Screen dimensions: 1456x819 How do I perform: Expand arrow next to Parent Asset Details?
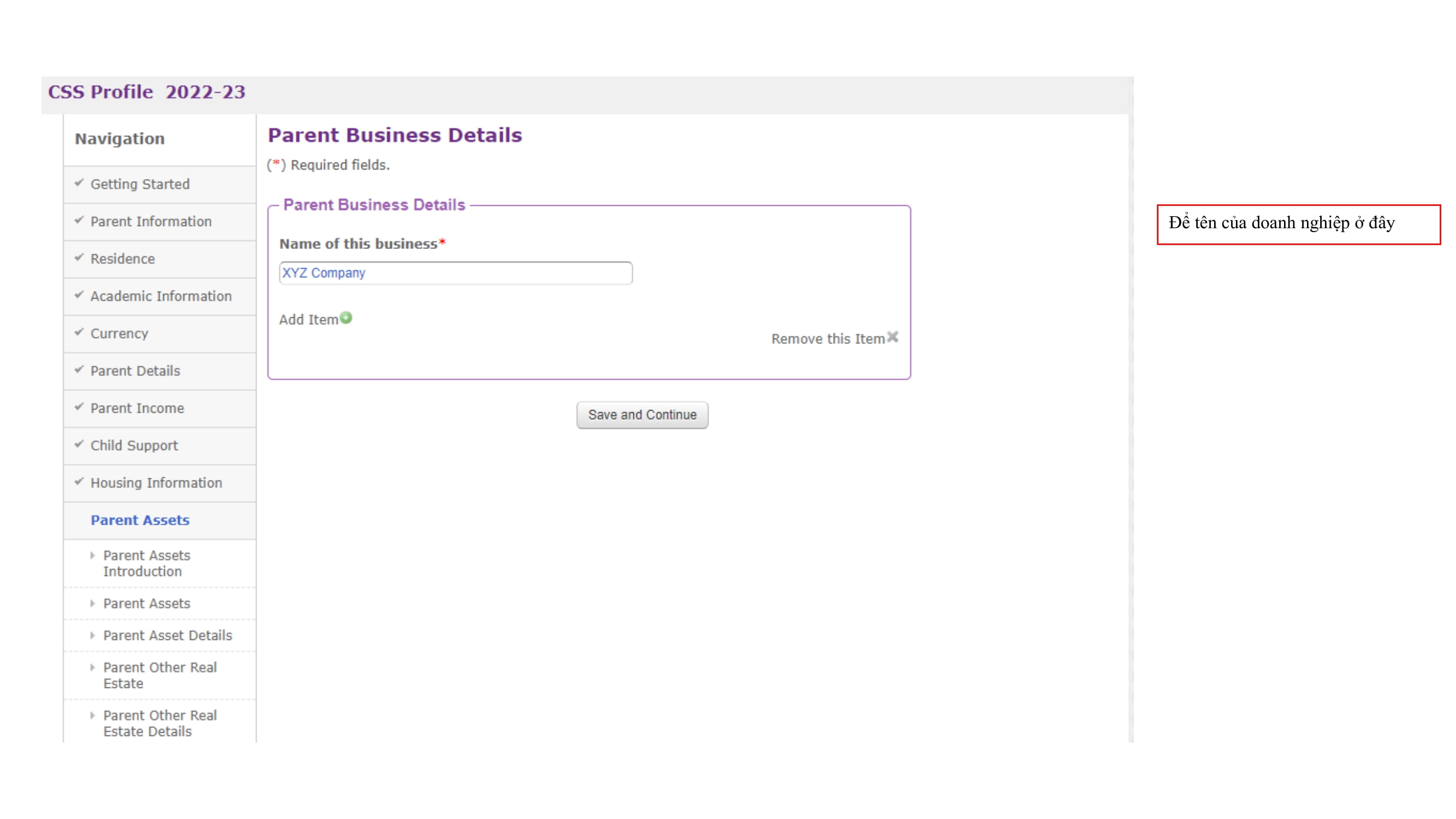(x=92, y=636)
